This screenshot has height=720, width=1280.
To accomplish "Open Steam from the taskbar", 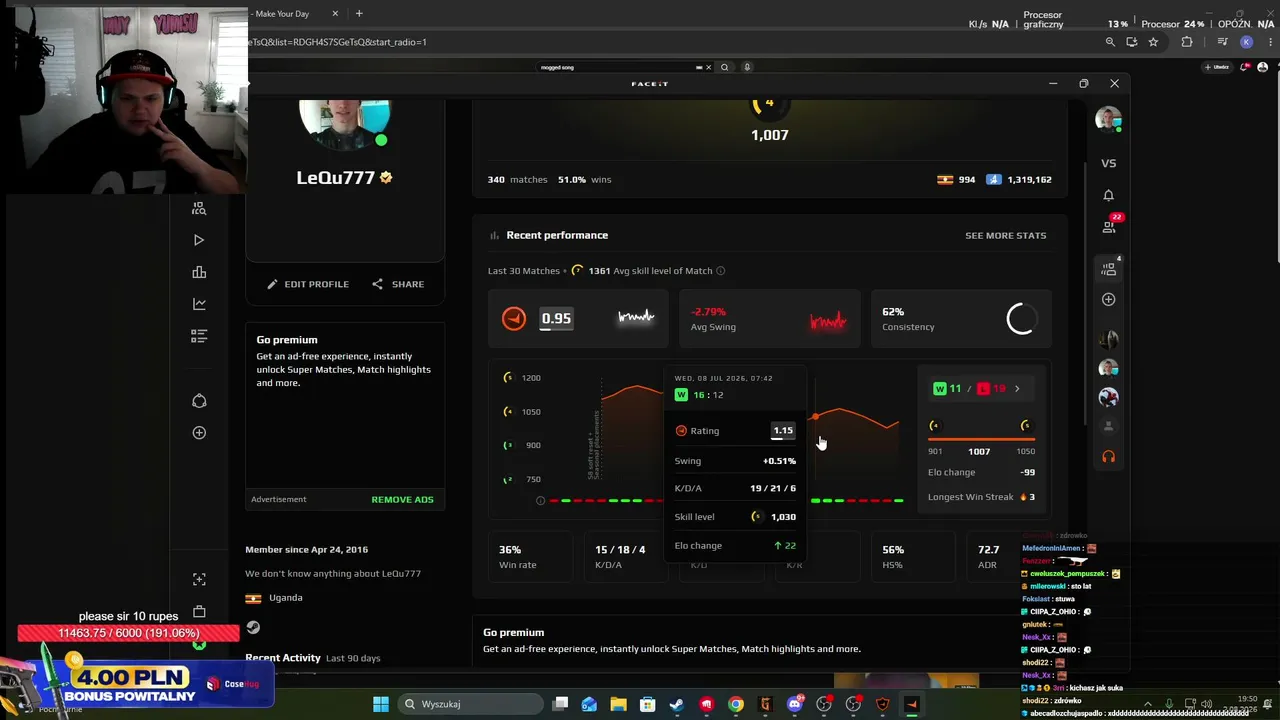I will click(x=677, y=704).
